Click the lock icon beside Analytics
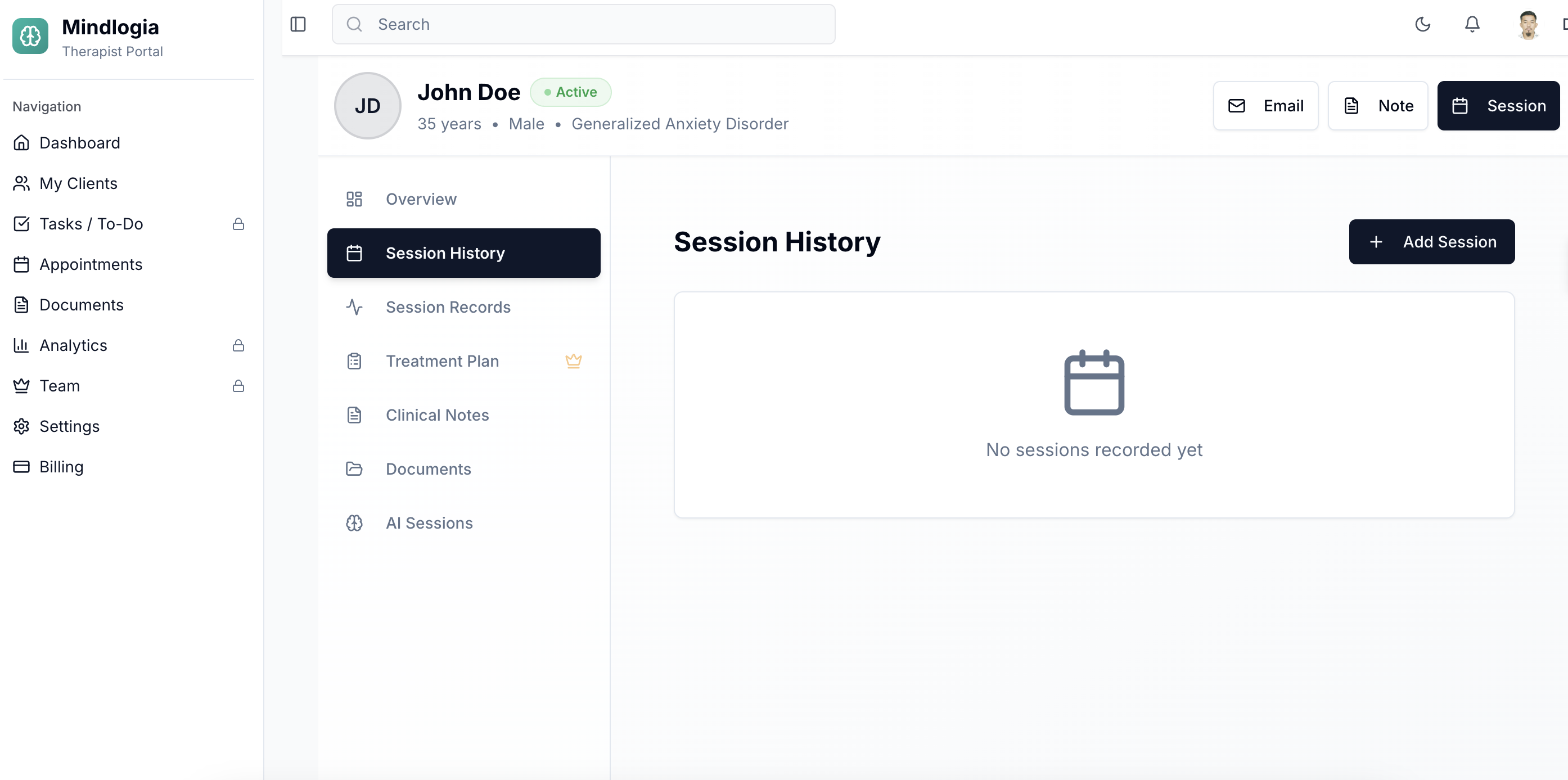Viewport: 1568px width, 780px height. click(x=238, y=346)
